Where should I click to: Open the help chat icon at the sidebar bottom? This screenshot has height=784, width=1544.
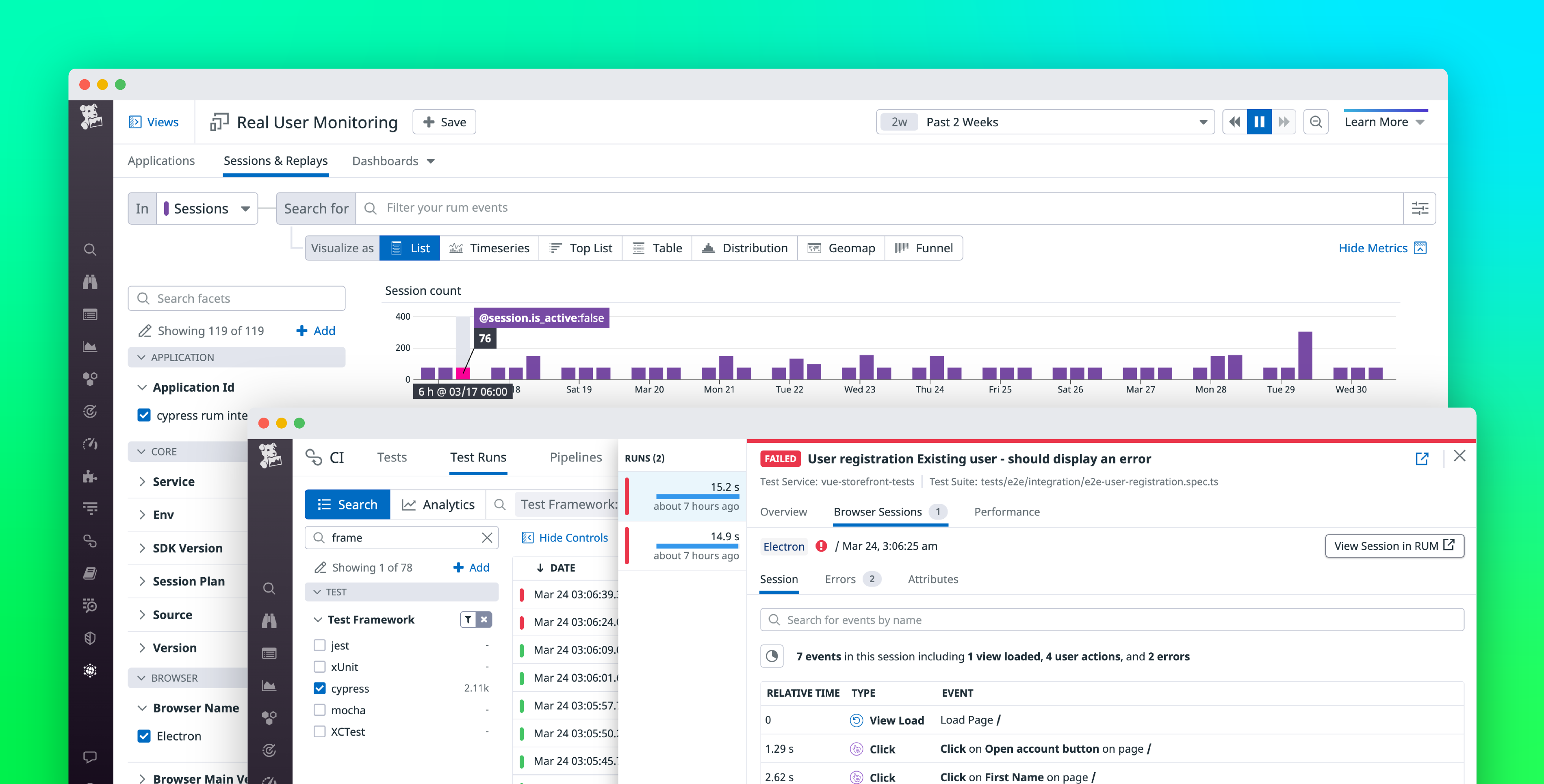90,756
